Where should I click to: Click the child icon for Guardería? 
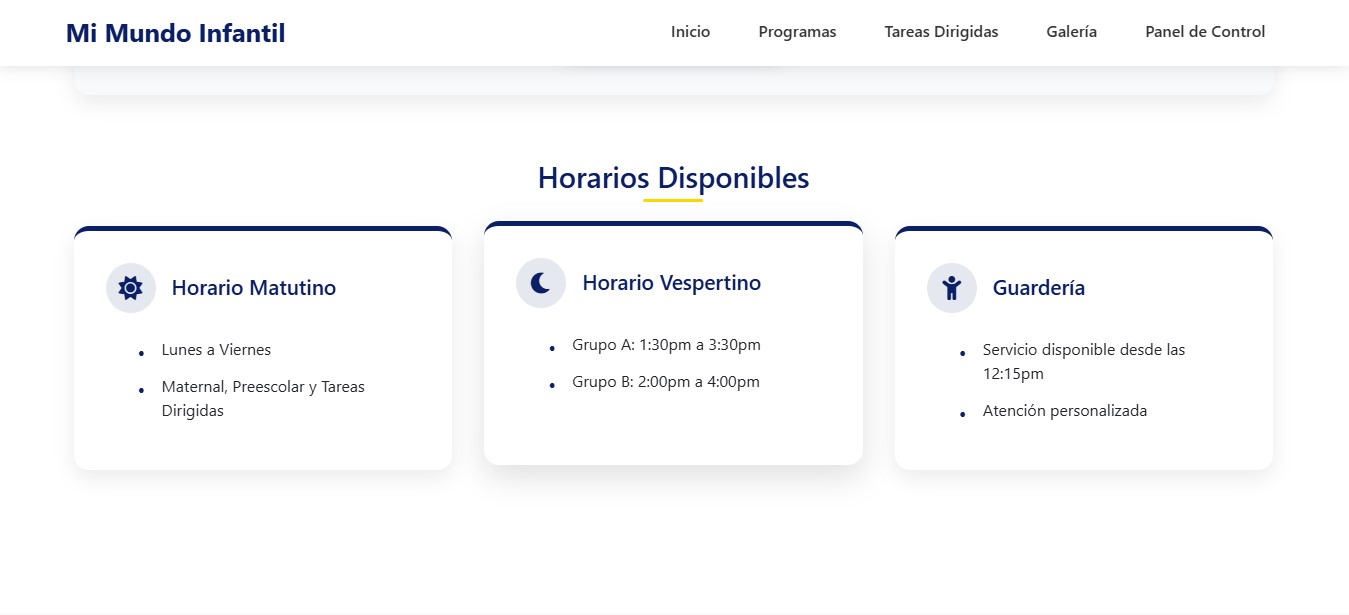(952, 288)
